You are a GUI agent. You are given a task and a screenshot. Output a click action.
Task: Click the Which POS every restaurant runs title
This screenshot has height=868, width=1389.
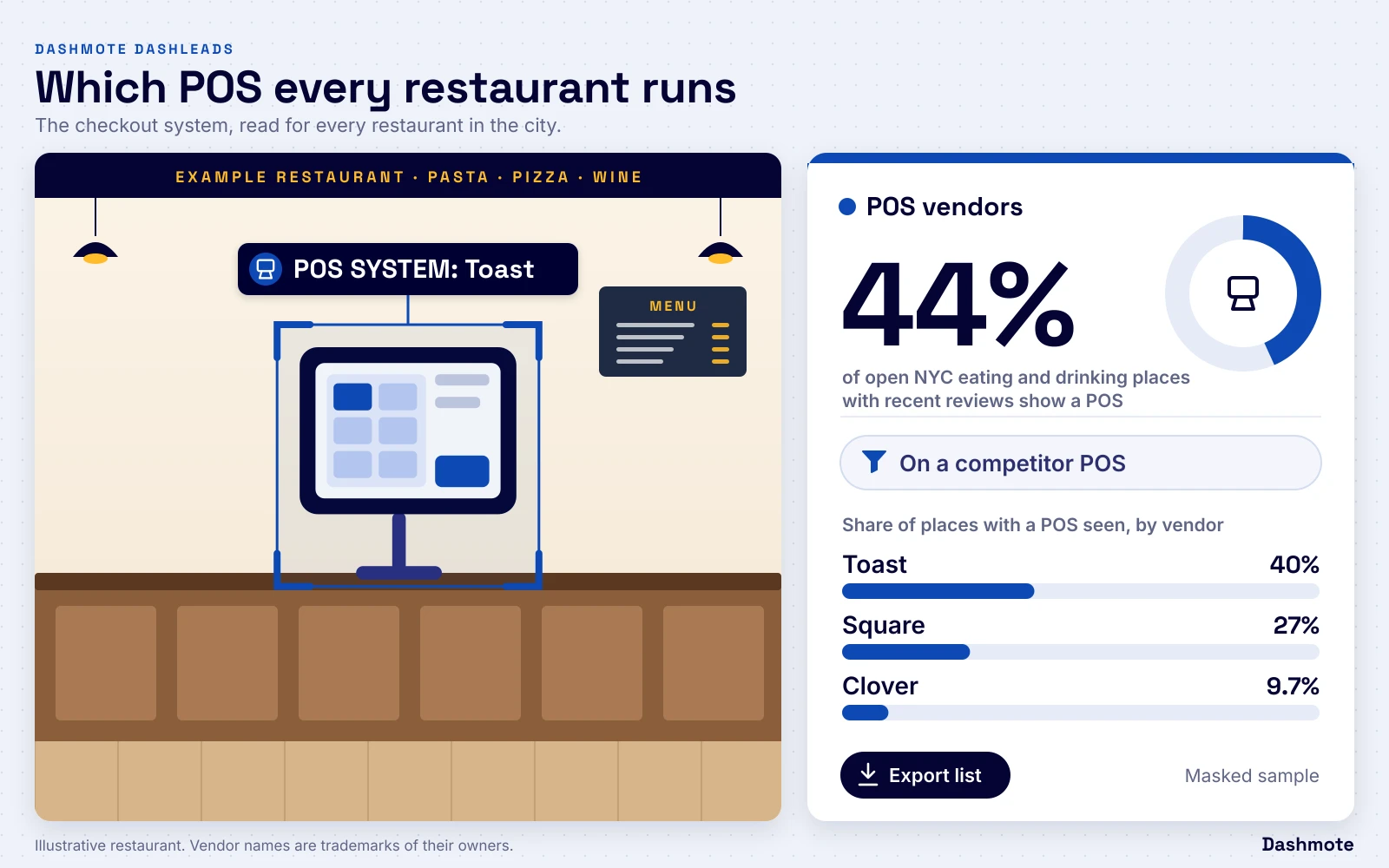(385, 88)
